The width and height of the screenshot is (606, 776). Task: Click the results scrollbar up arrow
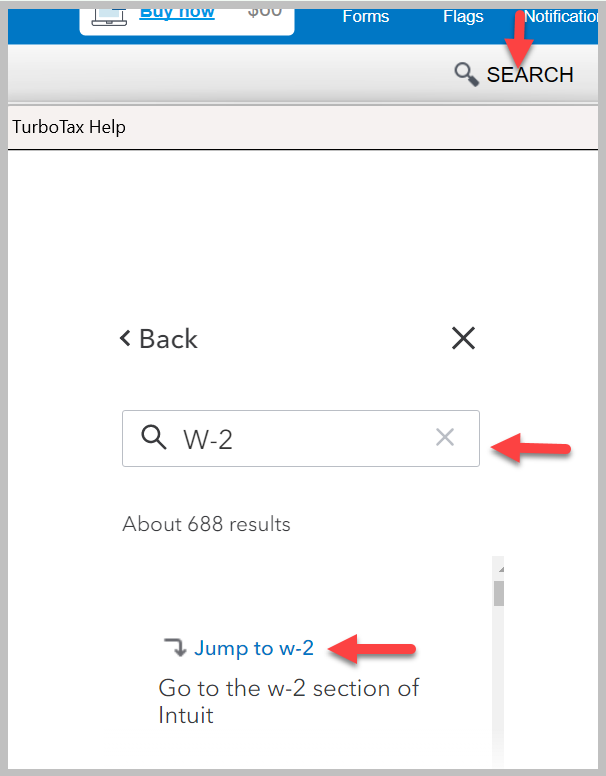499,569
